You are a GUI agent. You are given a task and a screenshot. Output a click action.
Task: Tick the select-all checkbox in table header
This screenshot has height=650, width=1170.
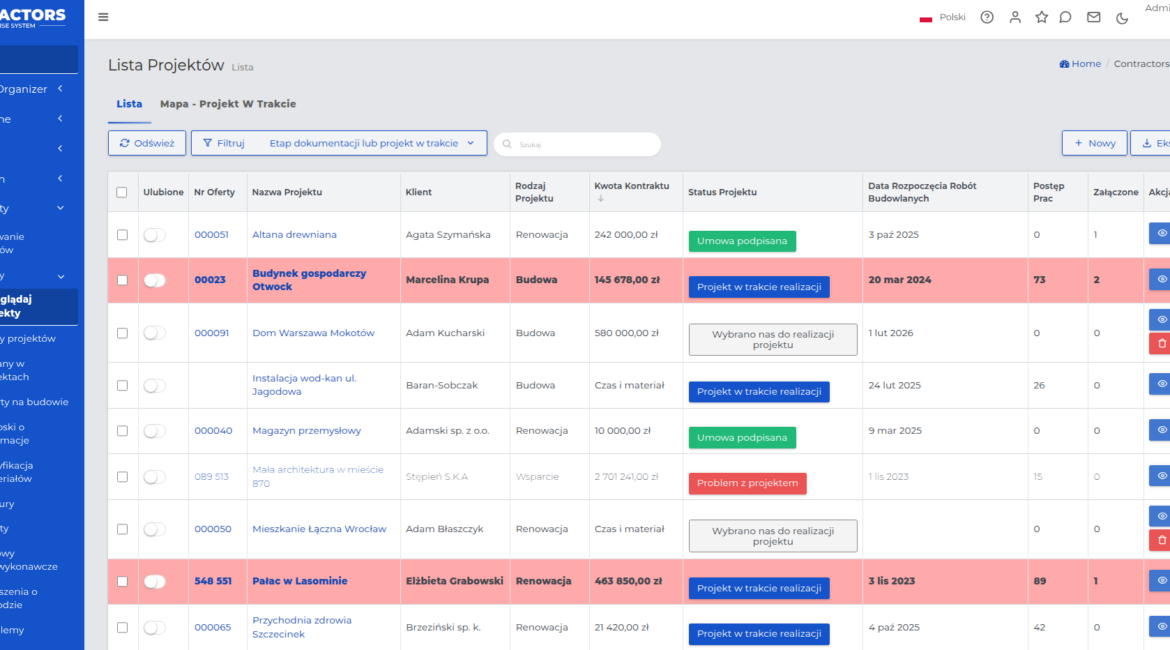(122, 192)
